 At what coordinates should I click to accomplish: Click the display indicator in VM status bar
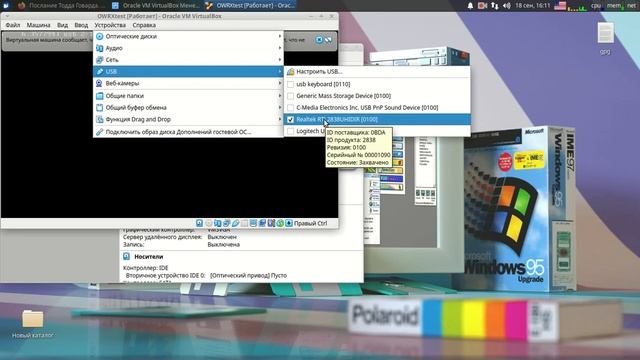point(253,223)
